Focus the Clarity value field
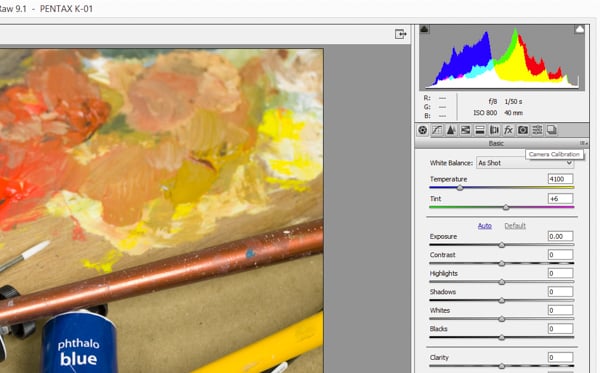Viewport: 600px width, 373px height. (x=560, y=357)
